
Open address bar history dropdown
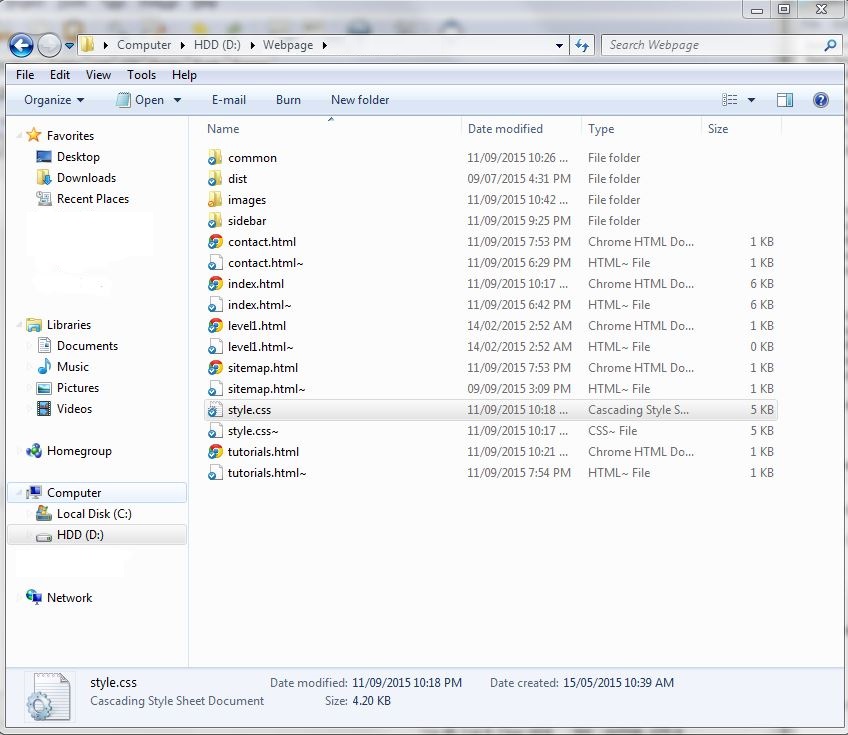pos(559,45)
